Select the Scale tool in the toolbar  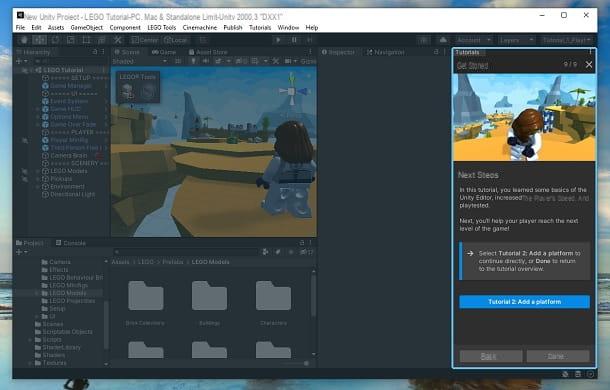(x=70, y=40)
